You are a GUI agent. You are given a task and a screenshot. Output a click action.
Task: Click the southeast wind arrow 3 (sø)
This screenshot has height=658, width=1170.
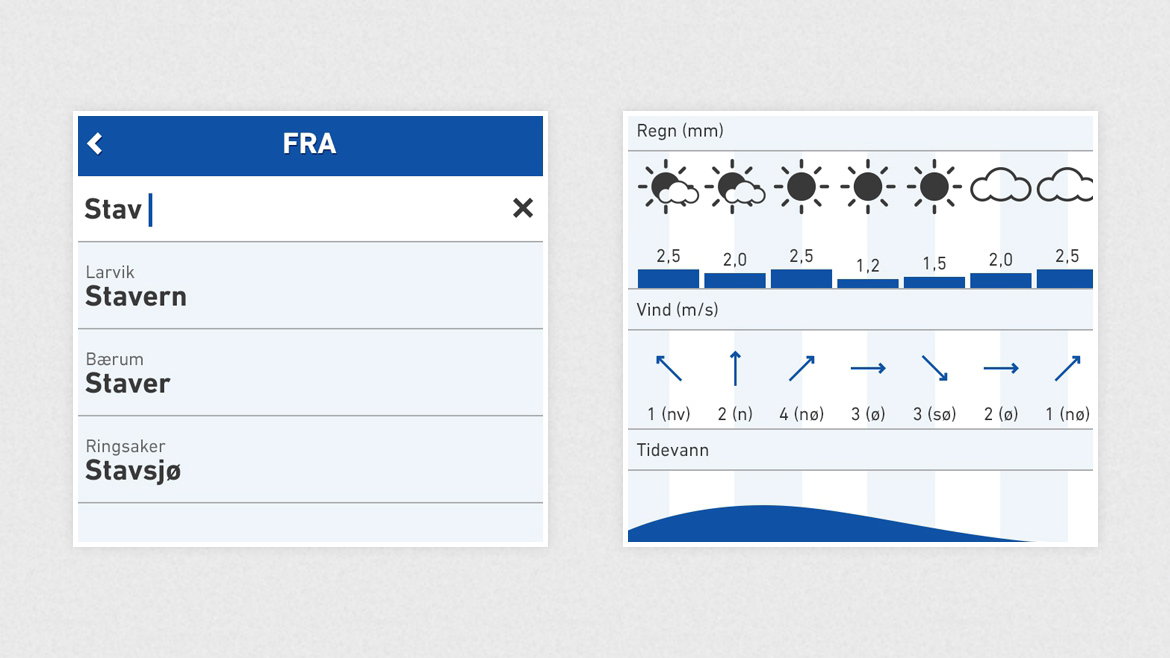point(934,369)
